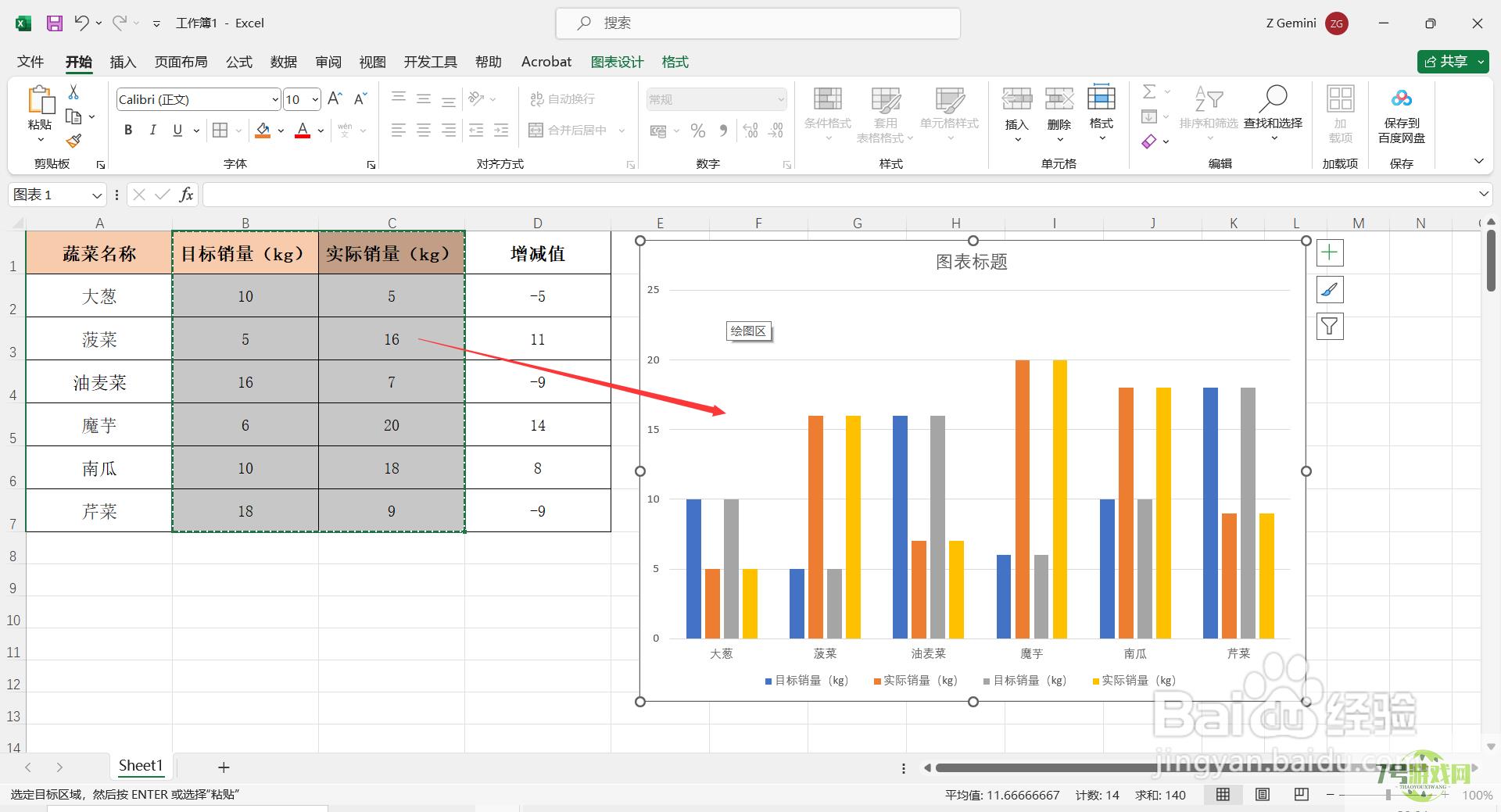Expand the font color dropdown arrow

[321, 131]
